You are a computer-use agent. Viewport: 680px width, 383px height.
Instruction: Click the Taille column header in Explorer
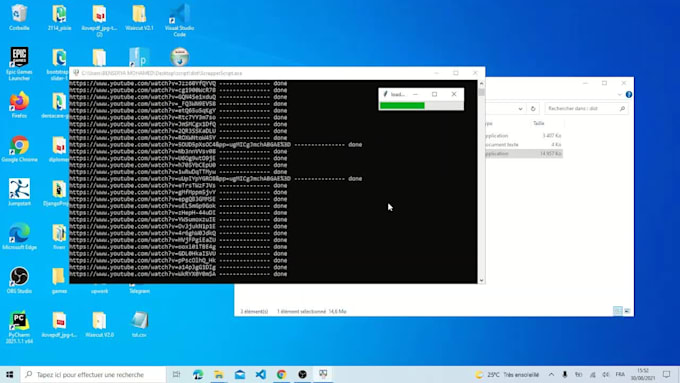[539, 123]
